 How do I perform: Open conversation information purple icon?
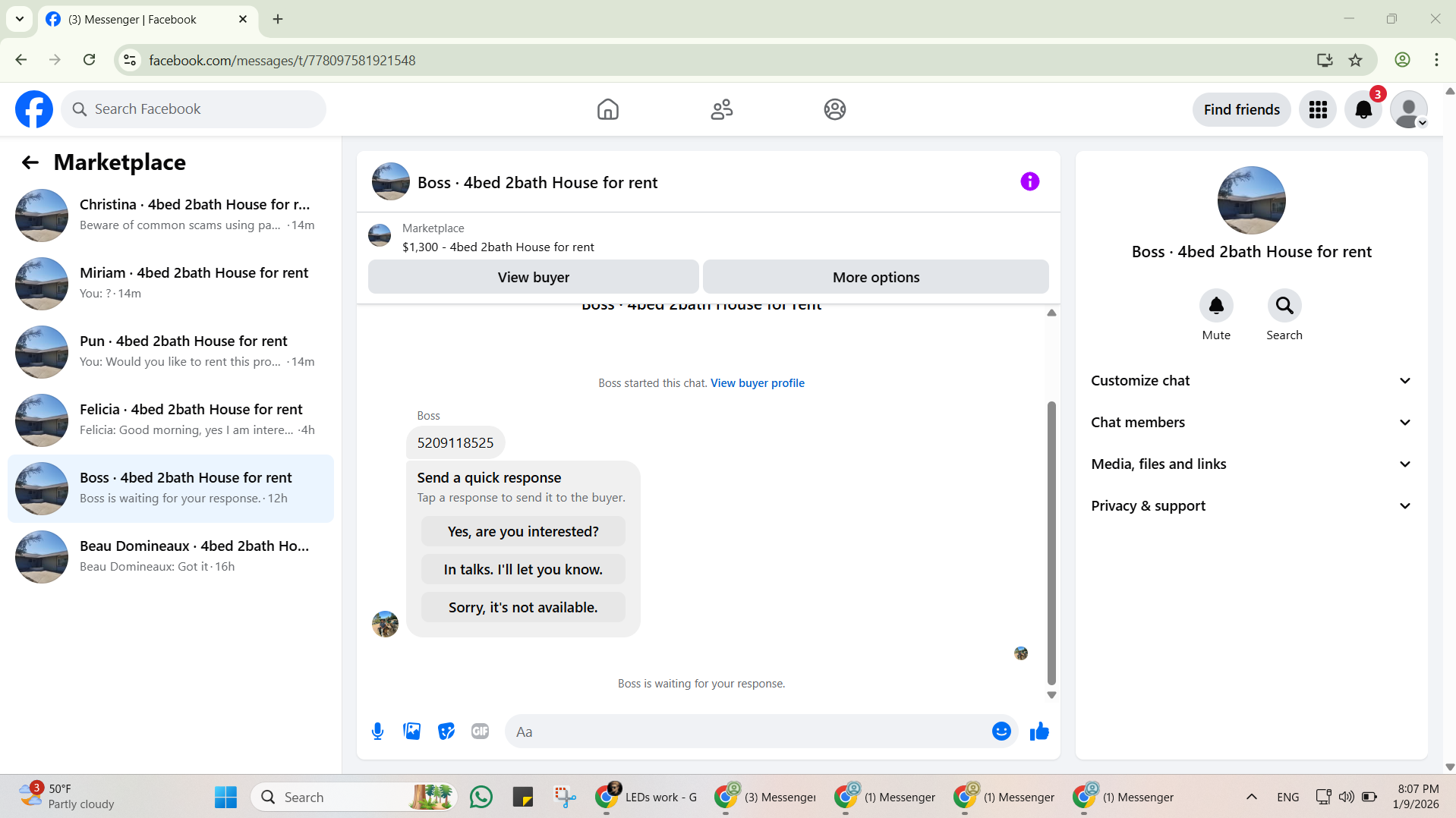pos(1029,181)
